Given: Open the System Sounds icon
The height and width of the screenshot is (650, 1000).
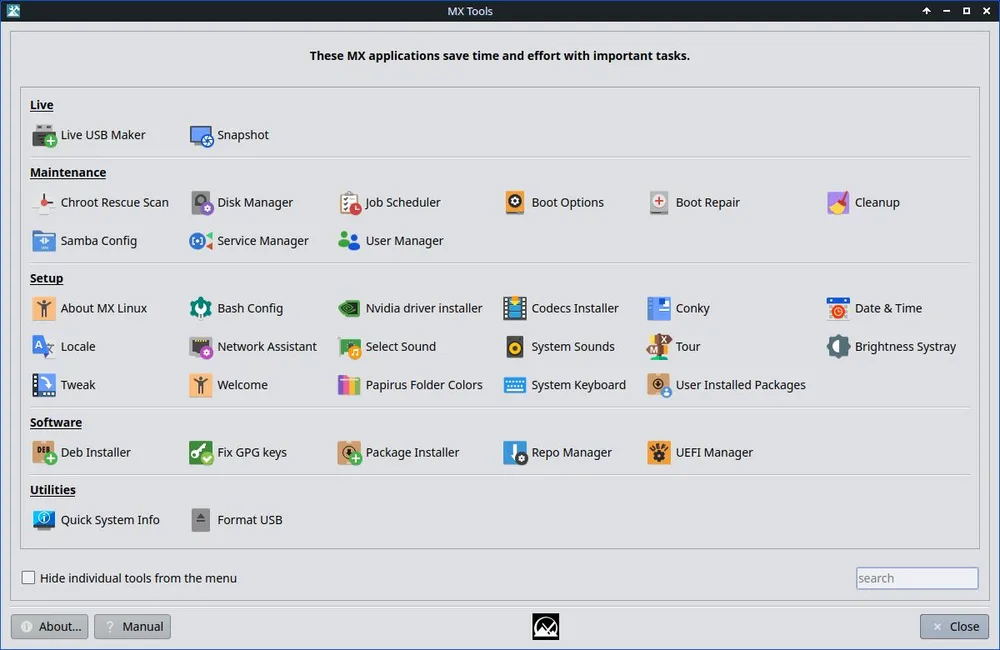Looking at the screenshot, I should pos(515,347).
